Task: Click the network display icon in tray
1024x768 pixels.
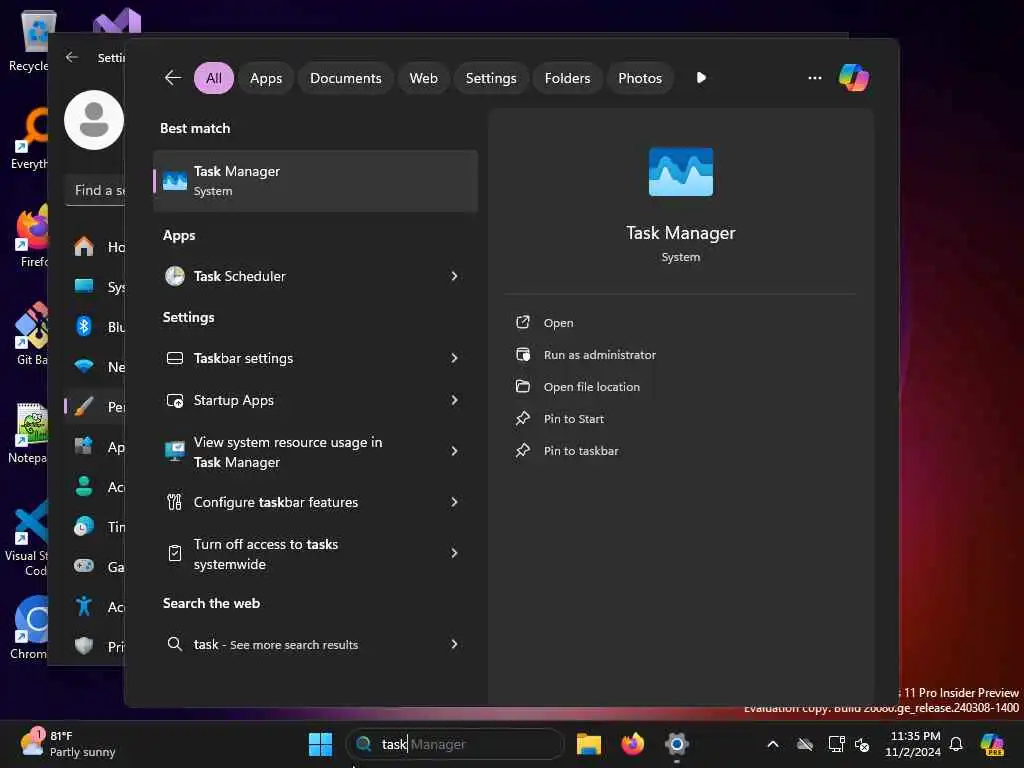Action: [x=836, y=744]
